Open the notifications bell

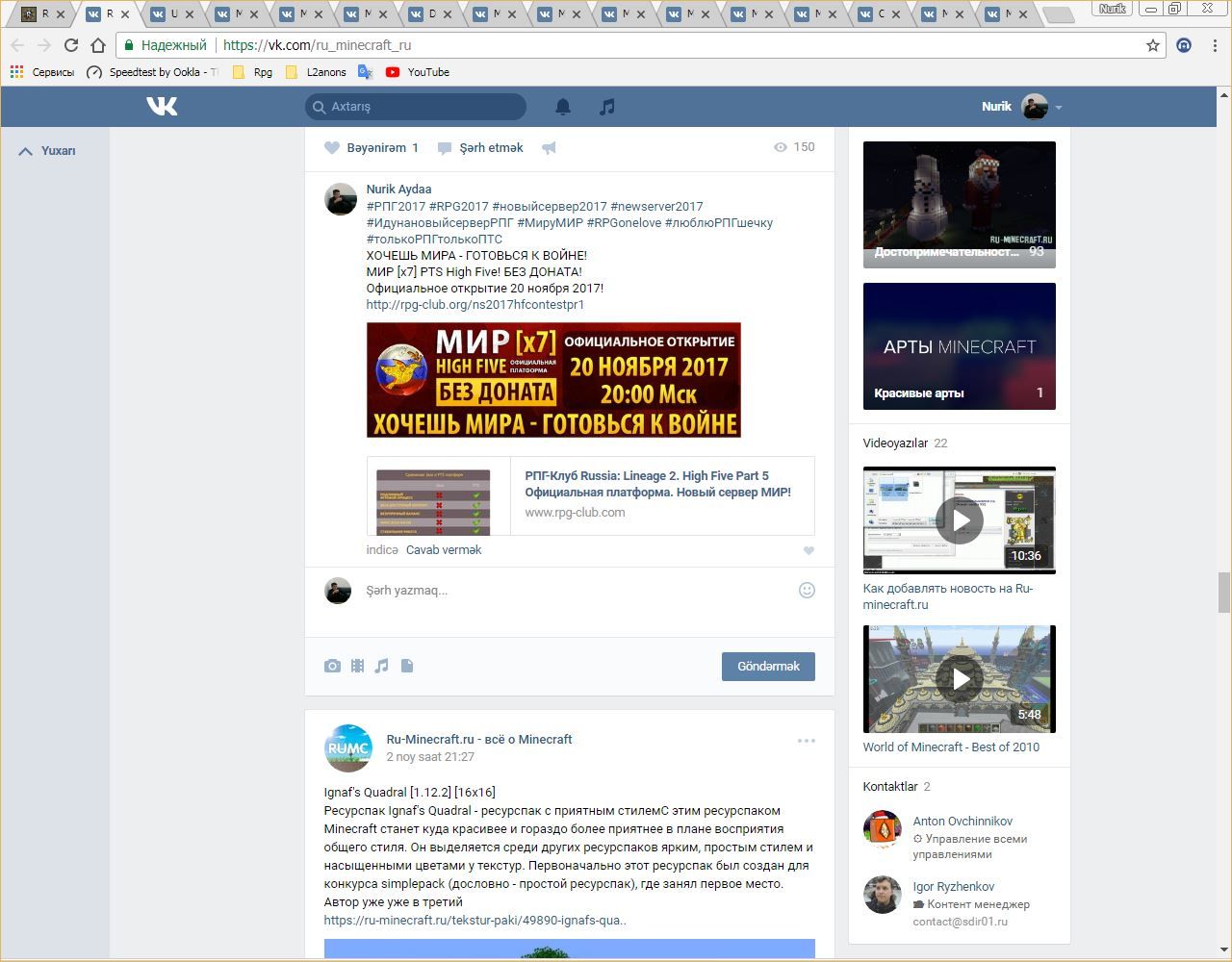click(x=563, y=107)
